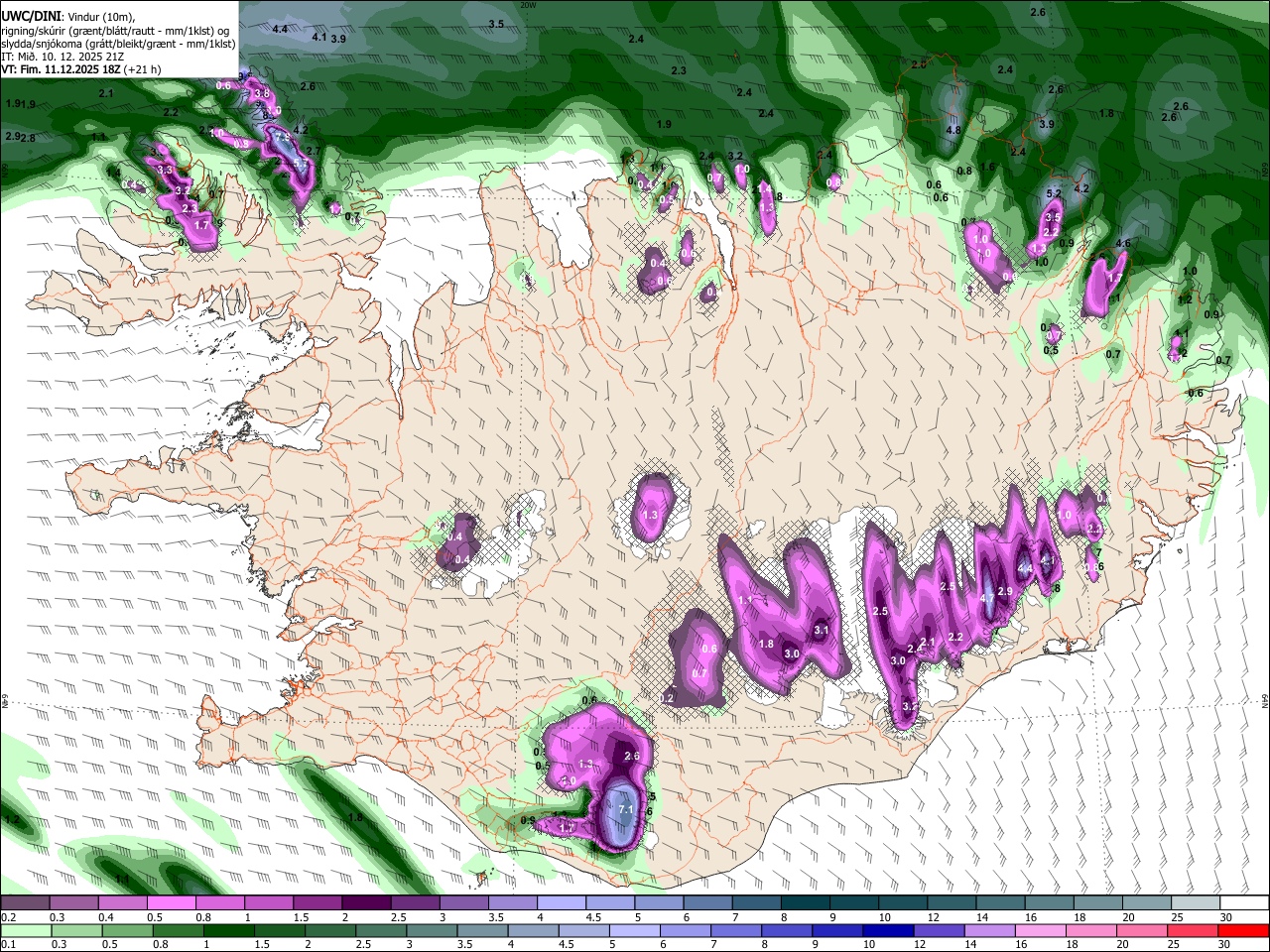The height and width of the screenshot is (952, 1270).
Task: Click the "2.5" label under the lower legend
Action: click(x=362, y=945)
